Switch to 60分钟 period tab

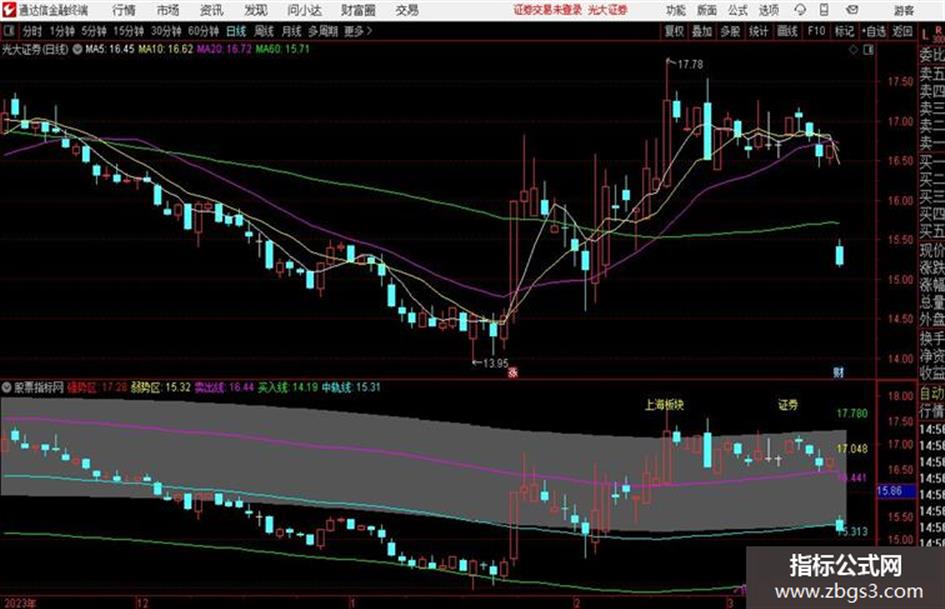coord(203,31)
